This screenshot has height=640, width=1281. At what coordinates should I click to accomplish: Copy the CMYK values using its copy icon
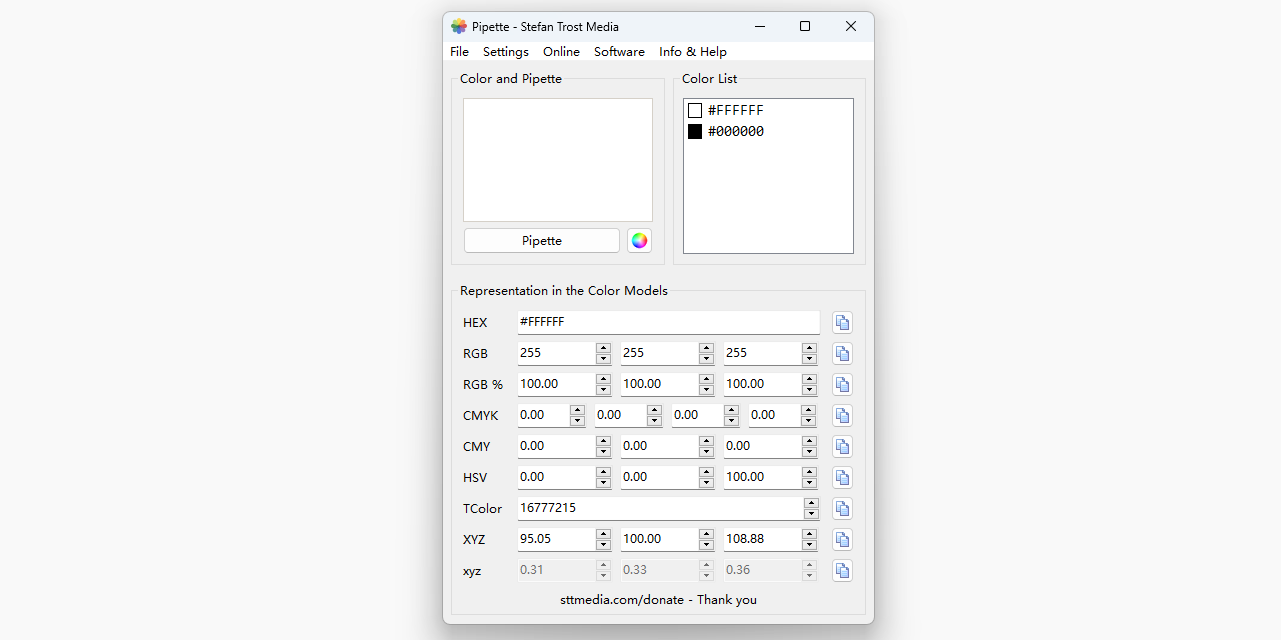842,415
